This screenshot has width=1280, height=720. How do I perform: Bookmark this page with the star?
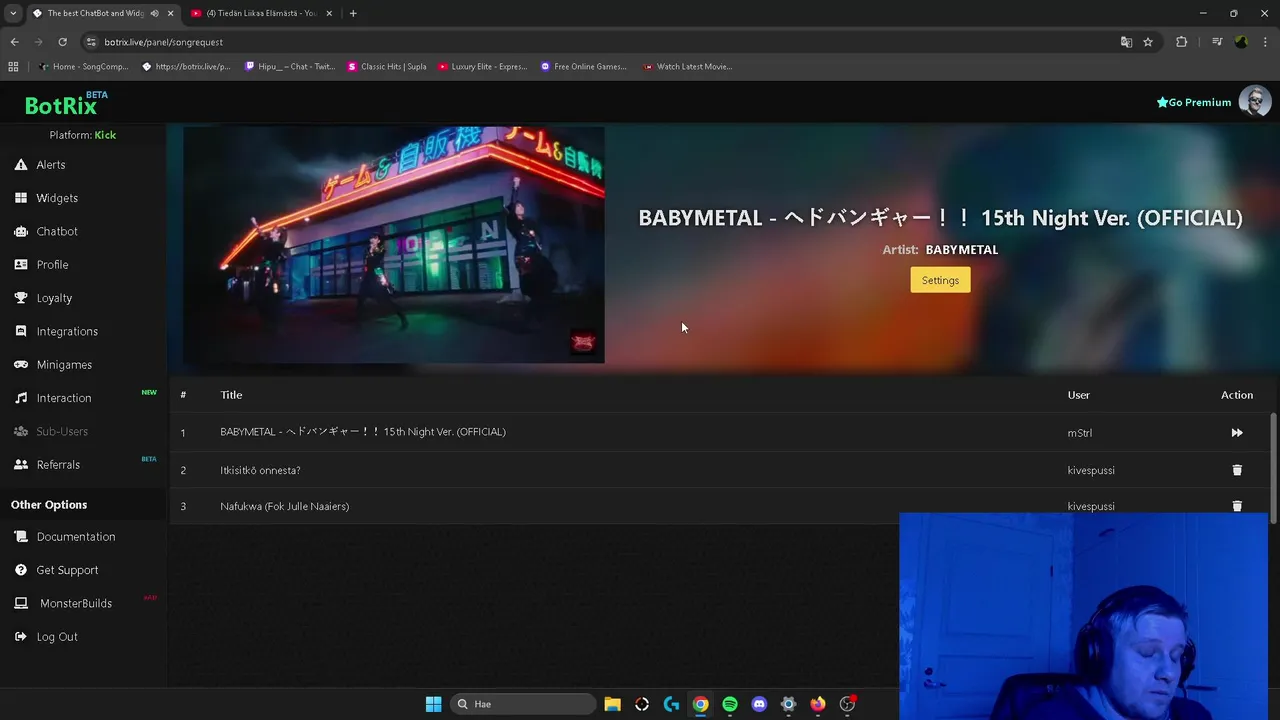click(1148, 42)
